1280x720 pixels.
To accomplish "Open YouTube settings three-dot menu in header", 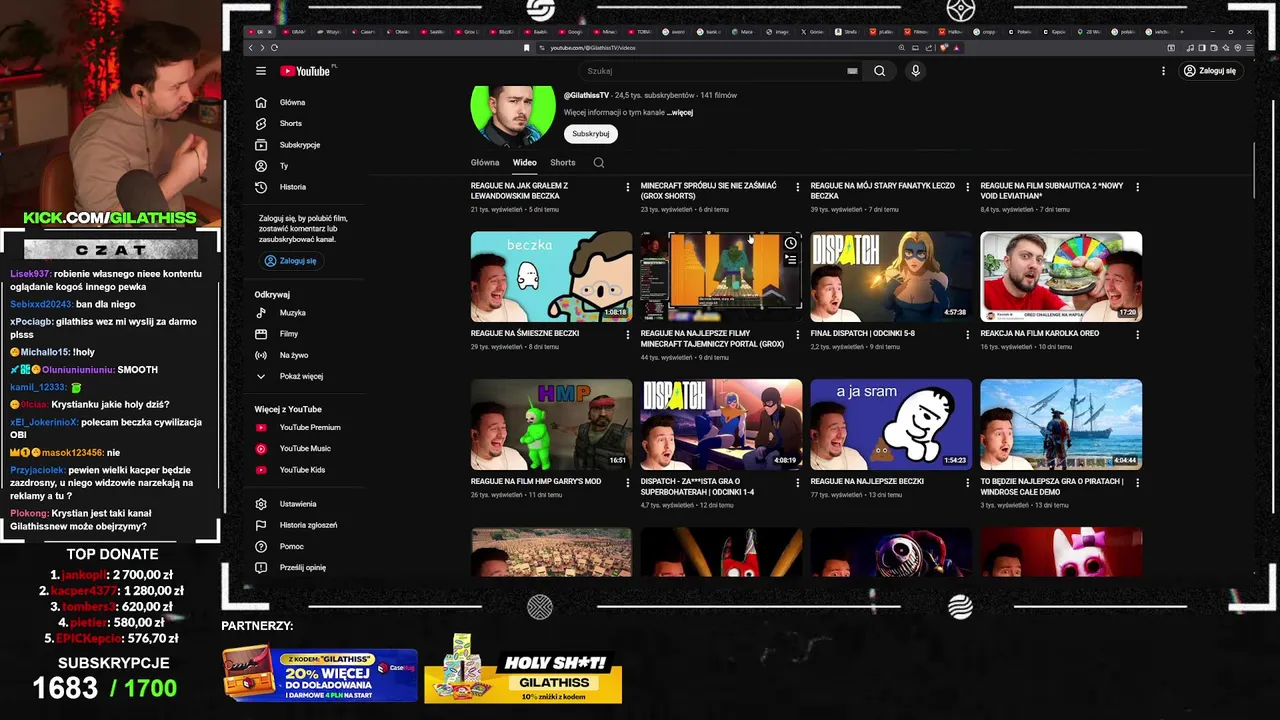I will tap(1163, 71).
